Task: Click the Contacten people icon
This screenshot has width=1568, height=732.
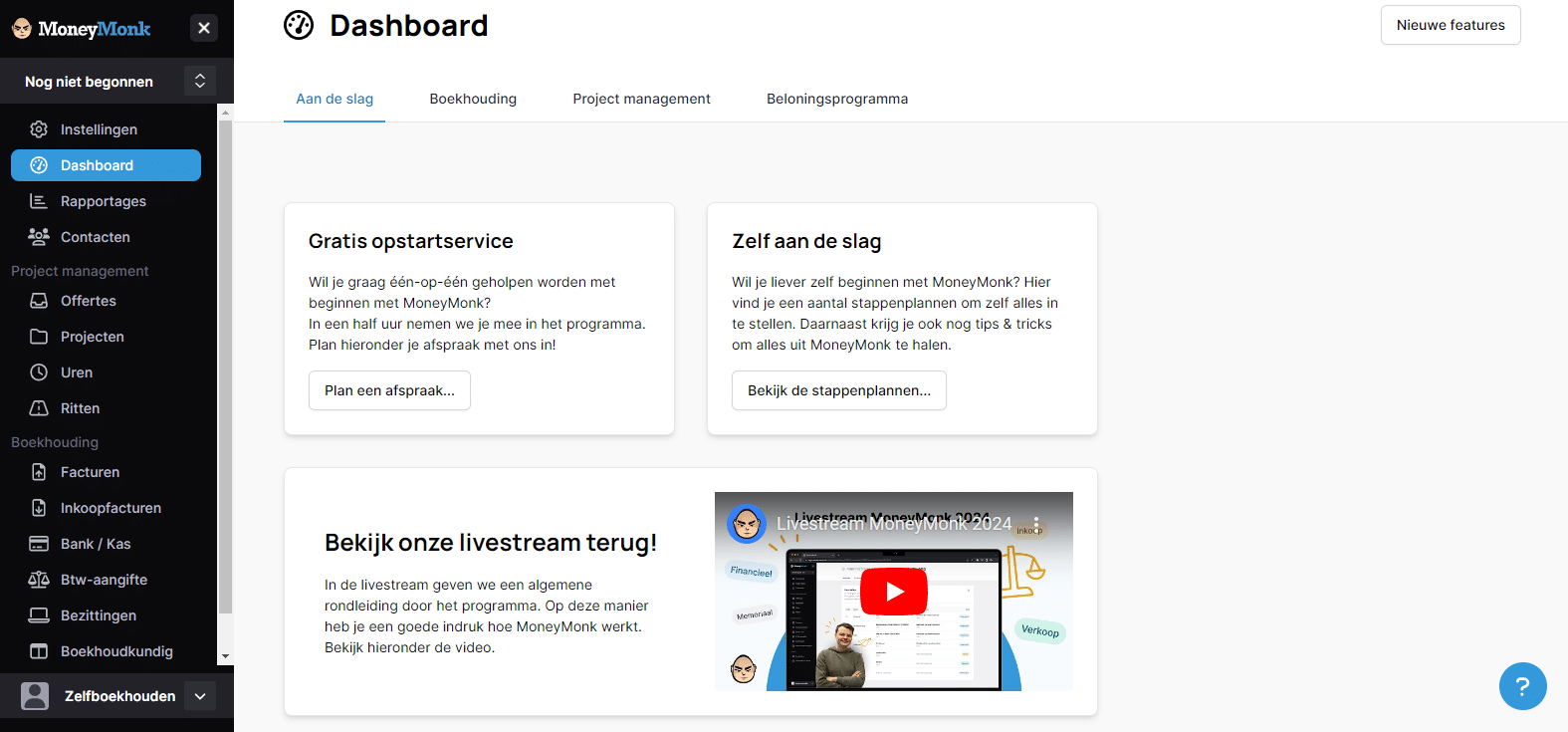Action: coord(39,237)
